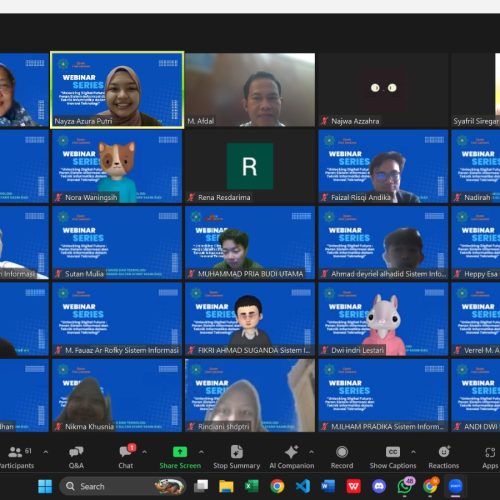
Task: Click Stop Summary in the toolbar
Action: pos(237,458)
